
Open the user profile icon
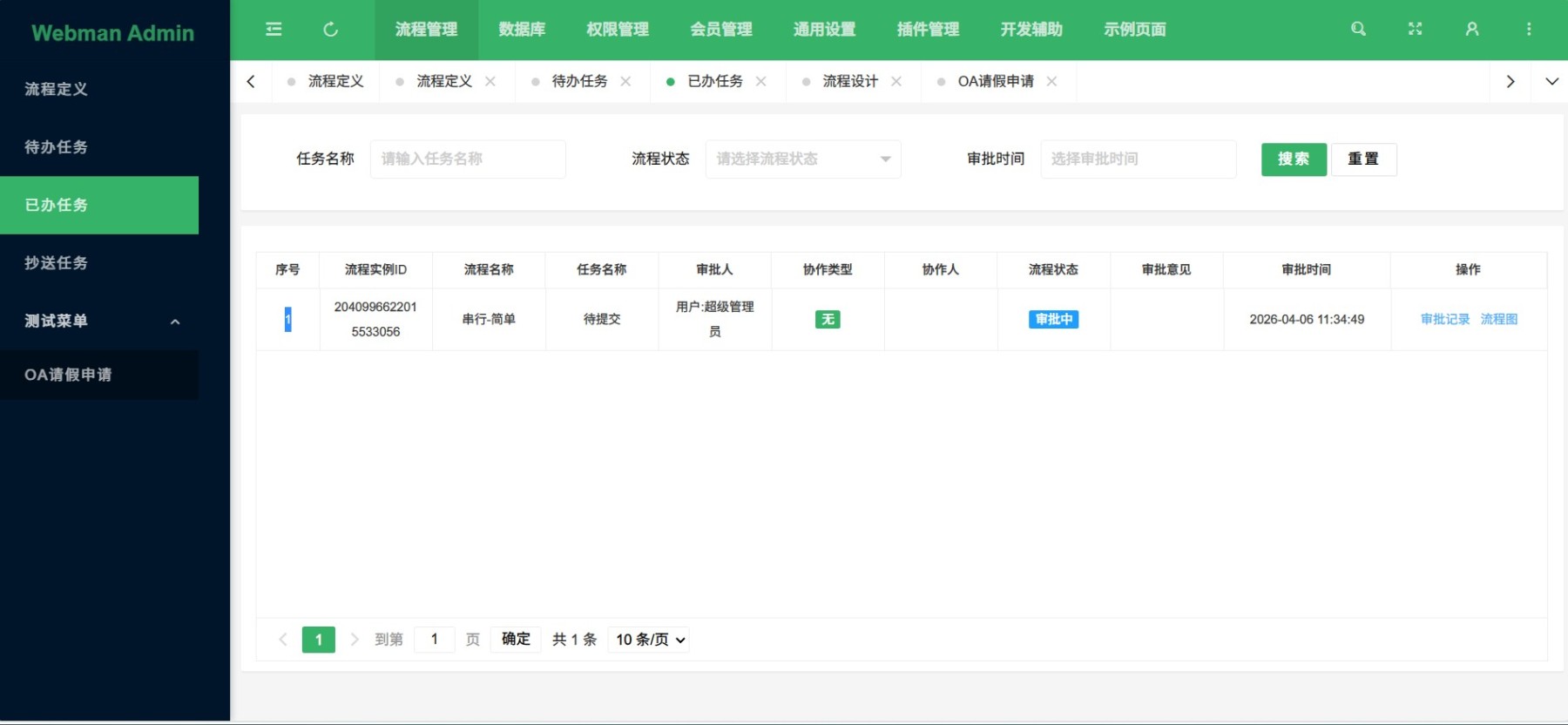pos(1472,30)
